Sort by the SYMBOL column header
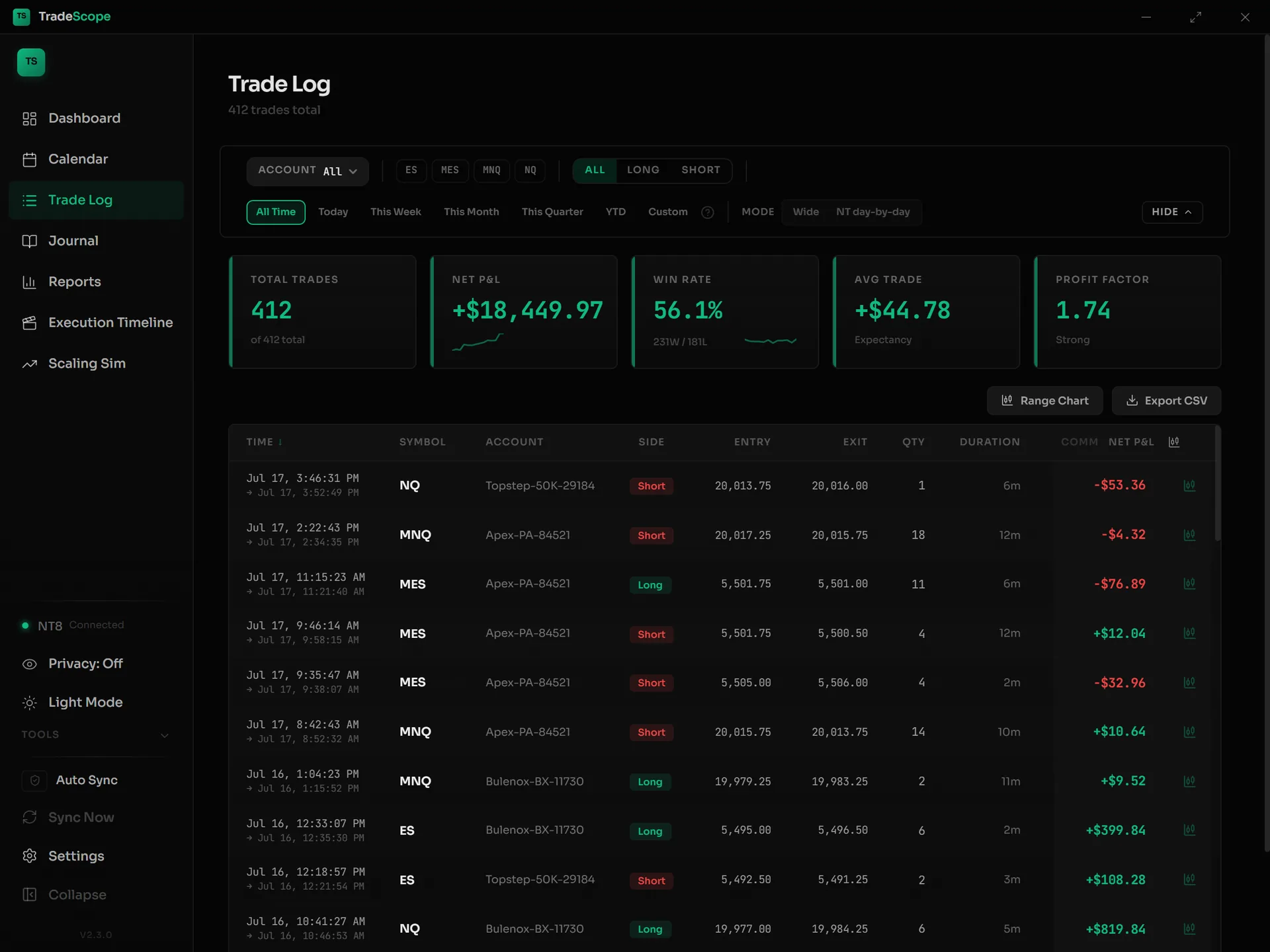The height and width of the screenshot is (952, 1270). click(422, 442)
